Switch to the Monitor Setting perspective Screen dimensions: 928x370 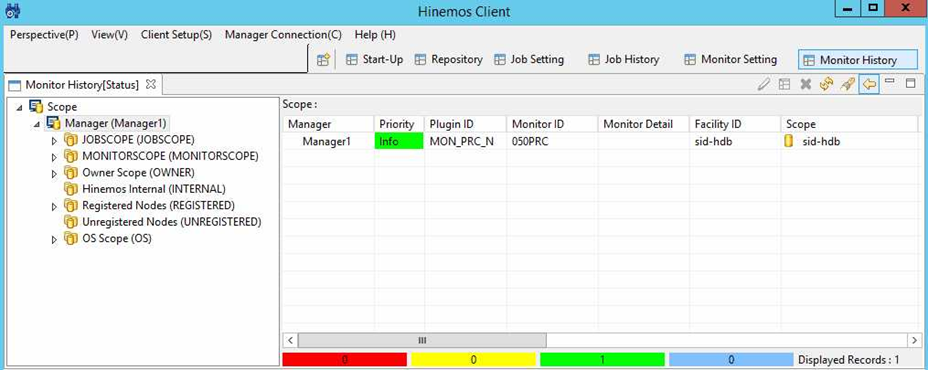click(x=730, y=59)
